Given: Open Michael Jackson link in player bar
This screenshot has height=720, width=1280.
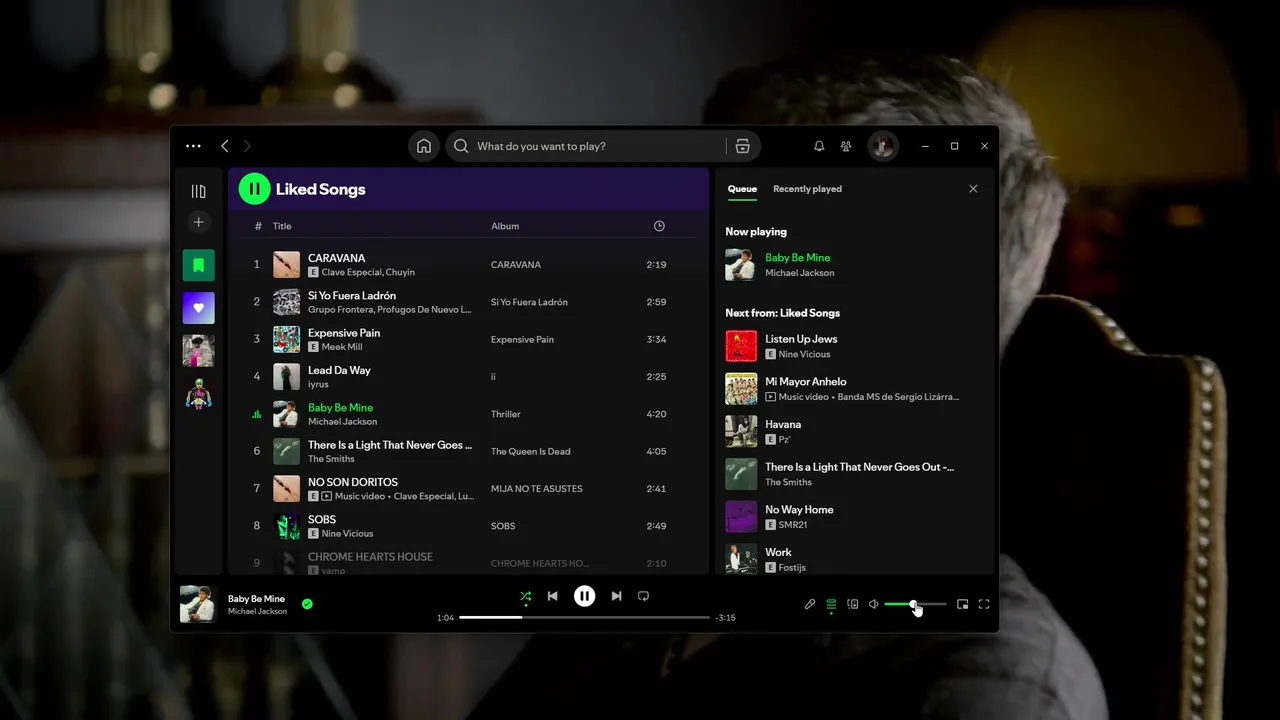Looking at the screenshot, I should tap(257, 612).
